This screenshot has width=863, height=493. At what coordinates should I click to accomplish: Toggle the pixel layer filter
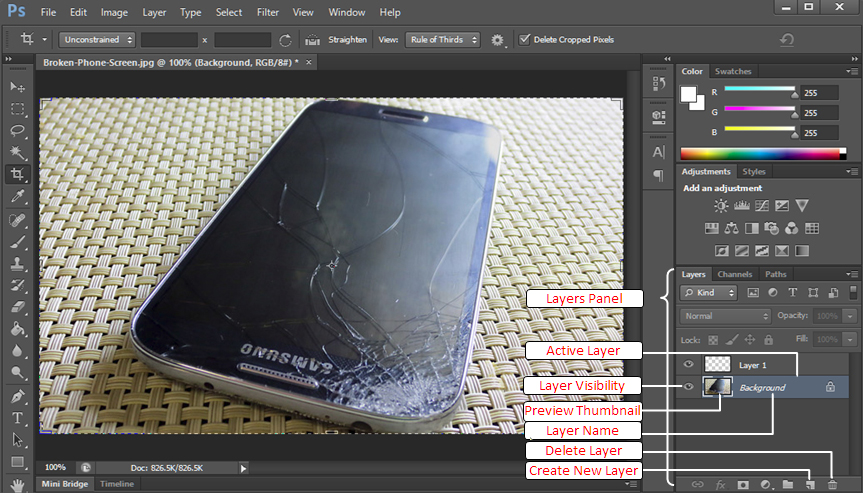[x=752, y=293]
